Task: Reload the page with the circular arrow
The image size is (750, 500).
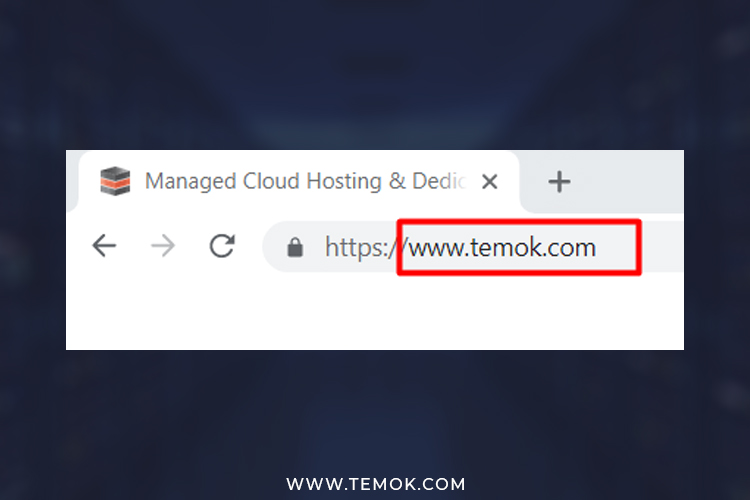Action: (x=222, y=246)
